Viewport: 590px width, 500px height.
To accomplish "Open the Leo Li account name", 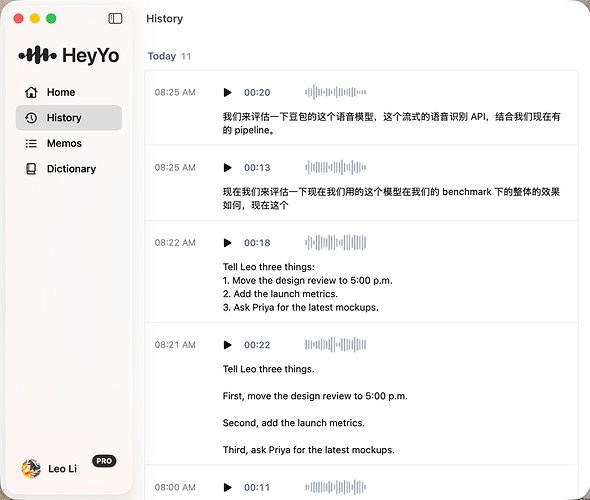I will [x=62, y=469].
